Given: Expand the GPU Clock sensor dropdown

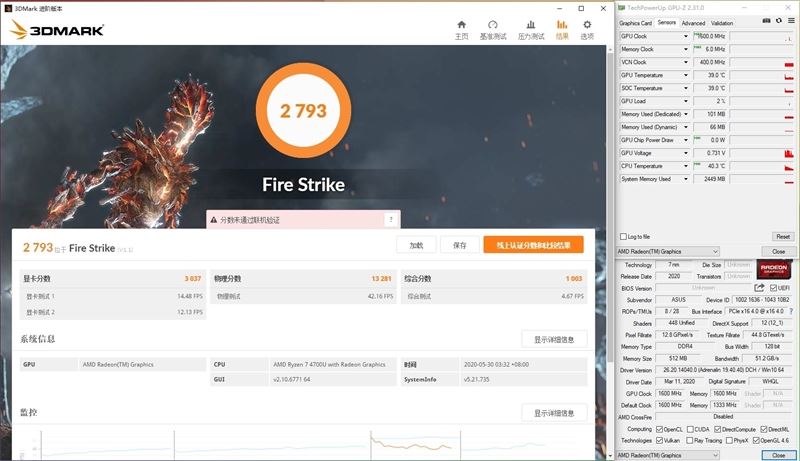Looking at the screenshot, I should (686, 36).
